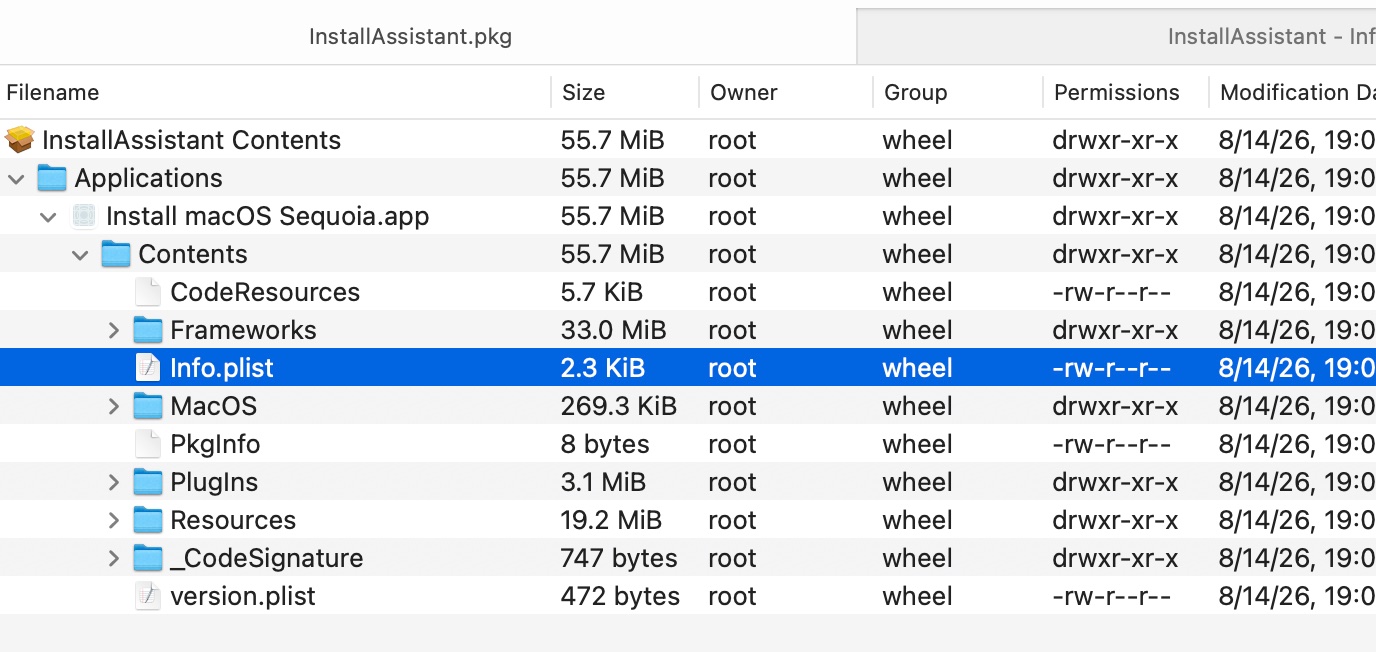Click the 5.7 KiB size cell
1376x662 pixels.
[602, 292]
